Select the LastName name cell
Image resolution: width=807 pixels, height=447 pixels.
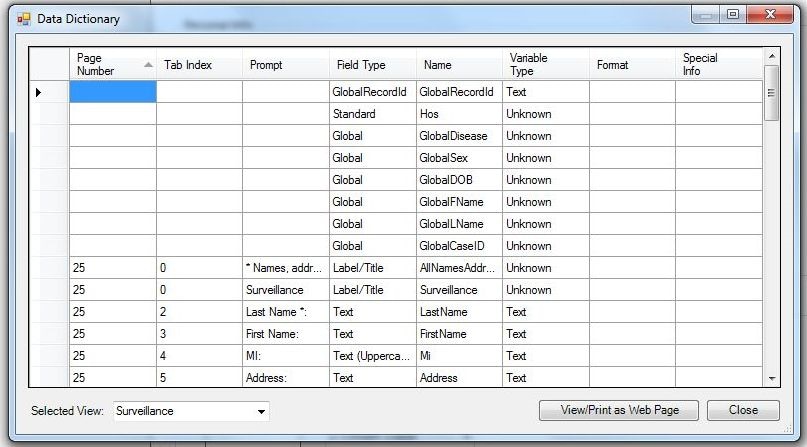[x=458, y=312]
